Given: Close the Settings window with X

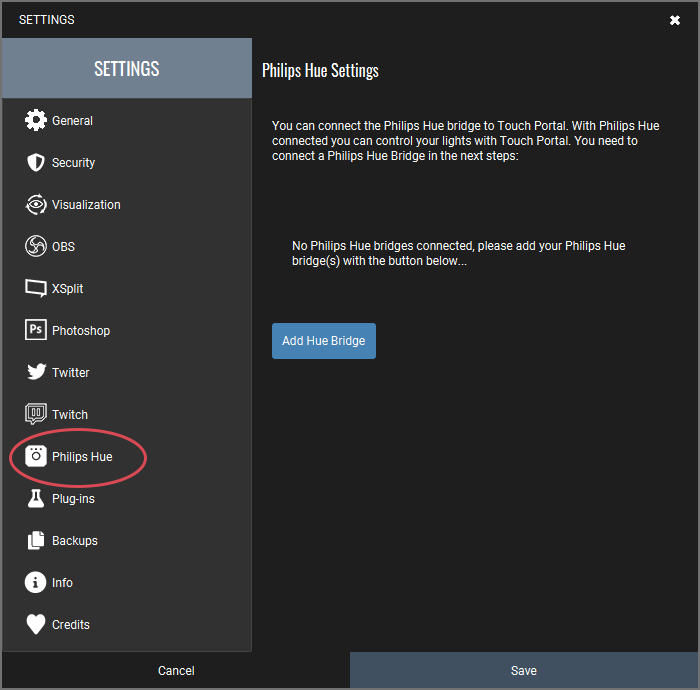Looking at the screenshot, I should point(675,20).
